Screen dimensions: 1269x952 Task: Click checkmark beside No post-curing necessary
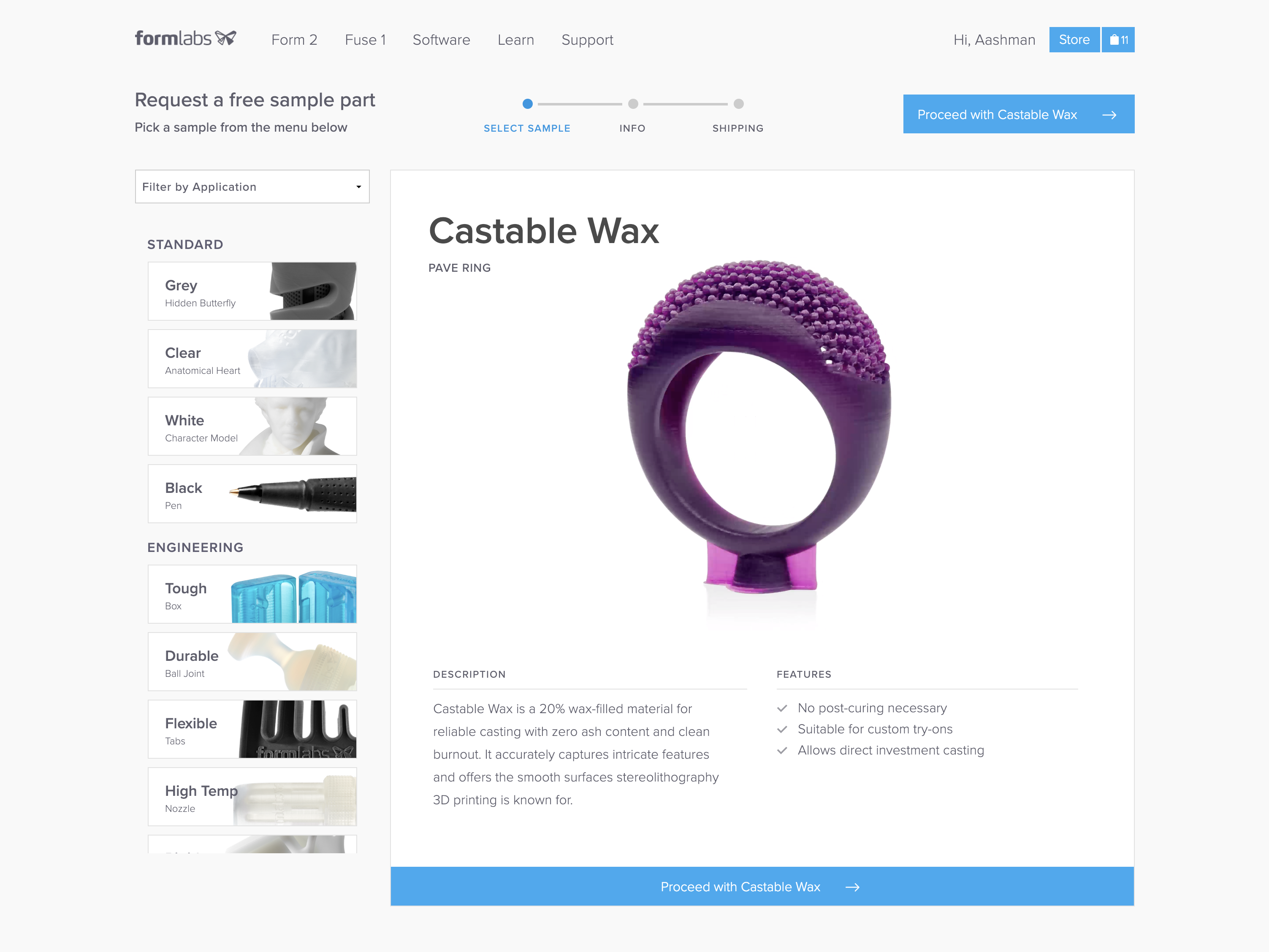[782, 708]
